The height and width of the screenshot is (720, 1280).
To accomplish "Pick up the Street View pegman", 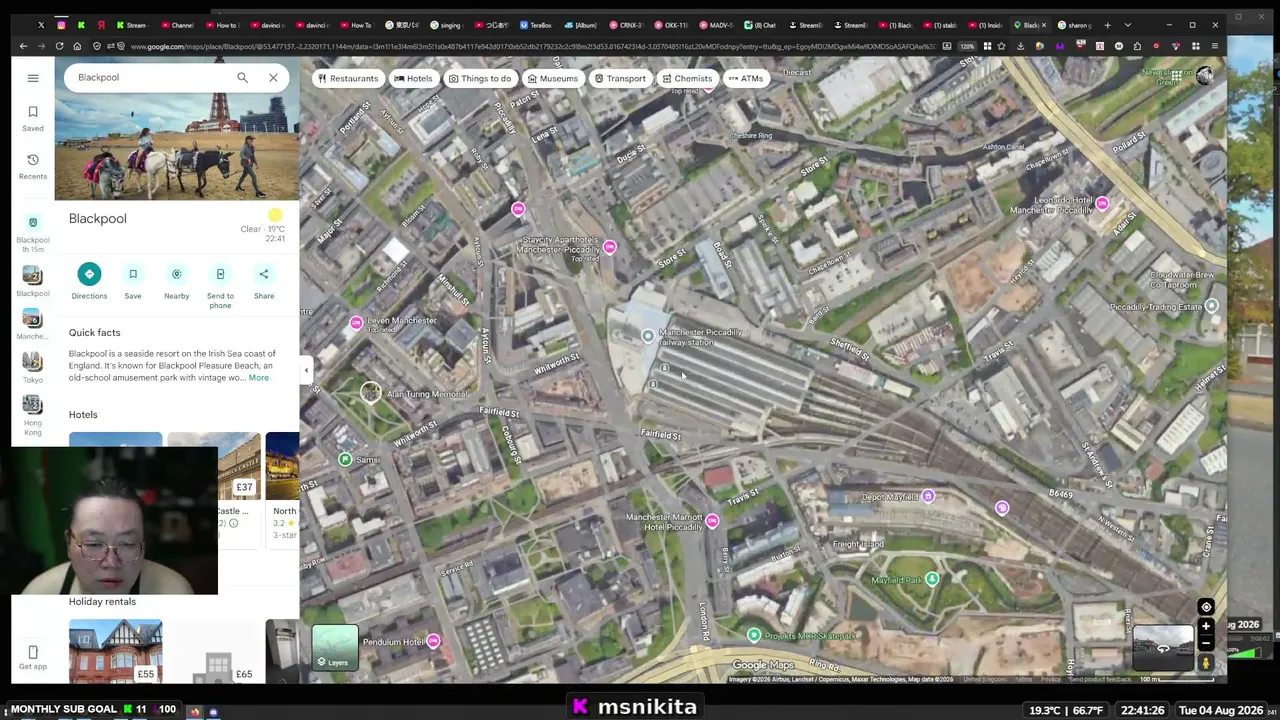I will point(1206,662).
